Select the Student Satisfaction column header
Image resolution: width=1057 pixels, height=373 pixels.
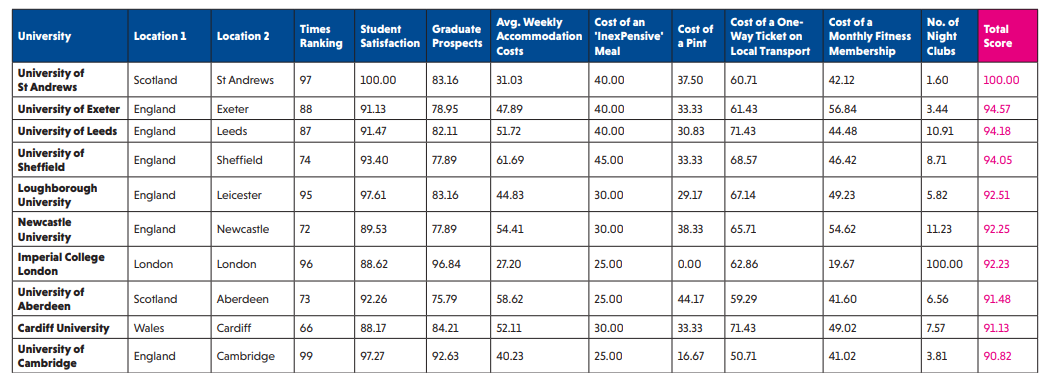(390, 36)
